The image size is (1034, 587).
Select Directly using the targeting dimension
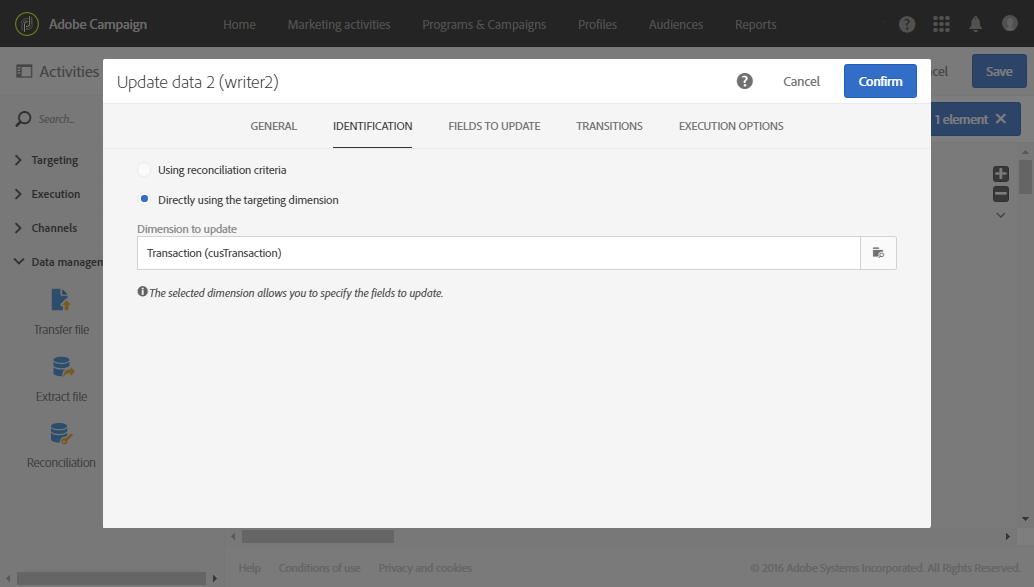click(144, 199)
